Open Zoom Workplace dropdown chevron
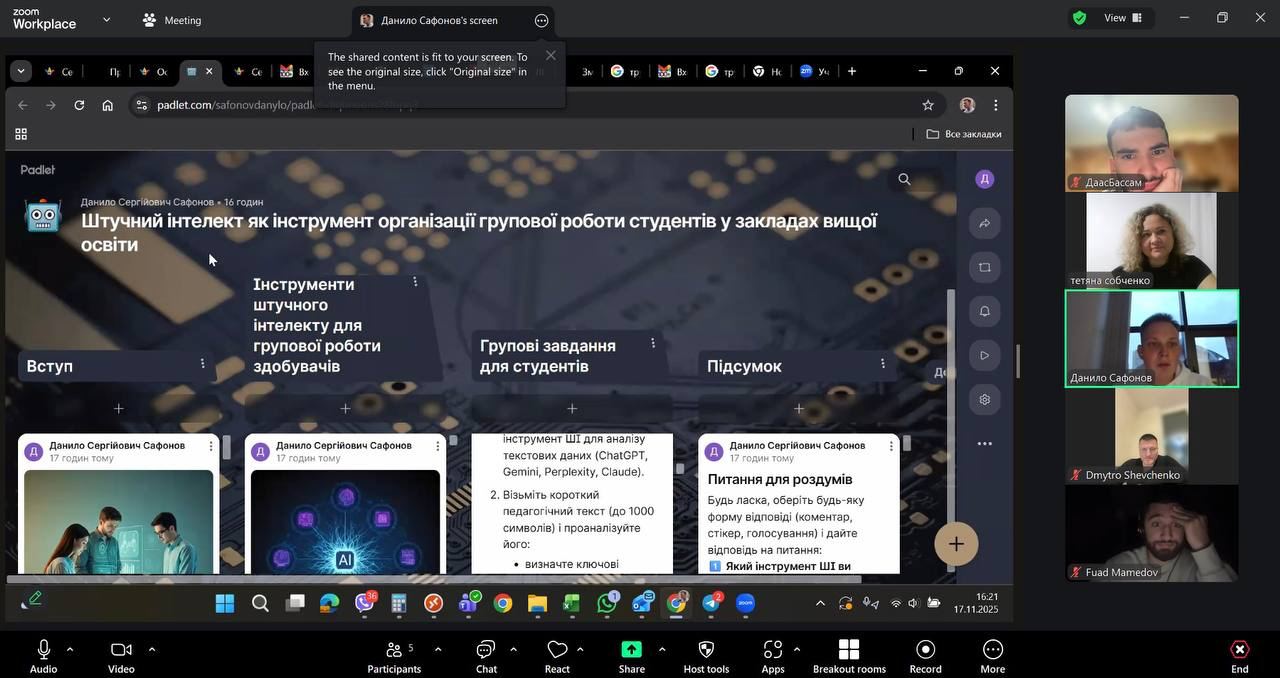Image resolution: width=1280 pixels, height=678 pixels. pyautogui.click(x=106, y=19)
